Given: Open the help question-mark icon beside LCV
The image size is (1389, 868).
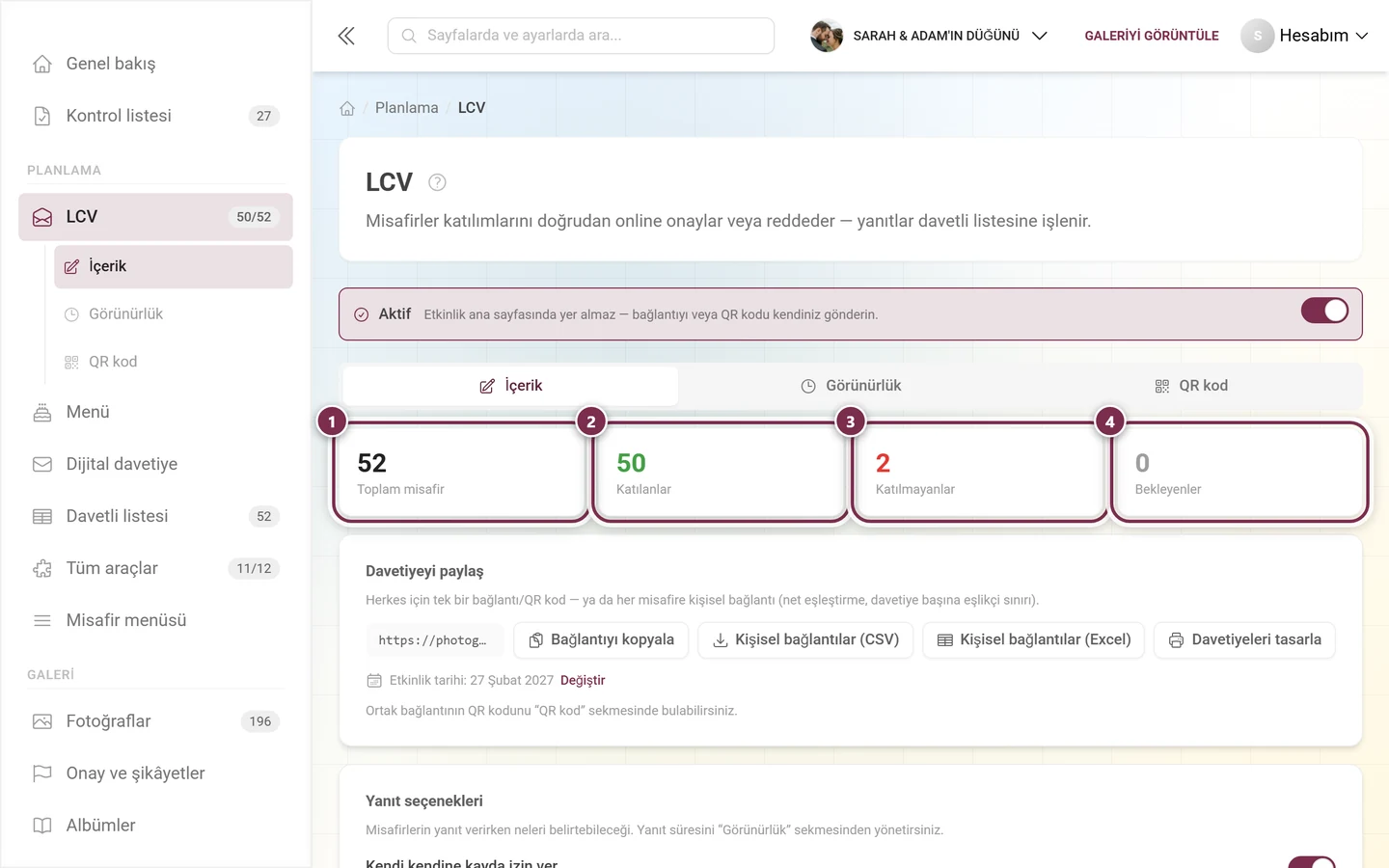Looking at the screenshot, I should (x=437, y=182).
